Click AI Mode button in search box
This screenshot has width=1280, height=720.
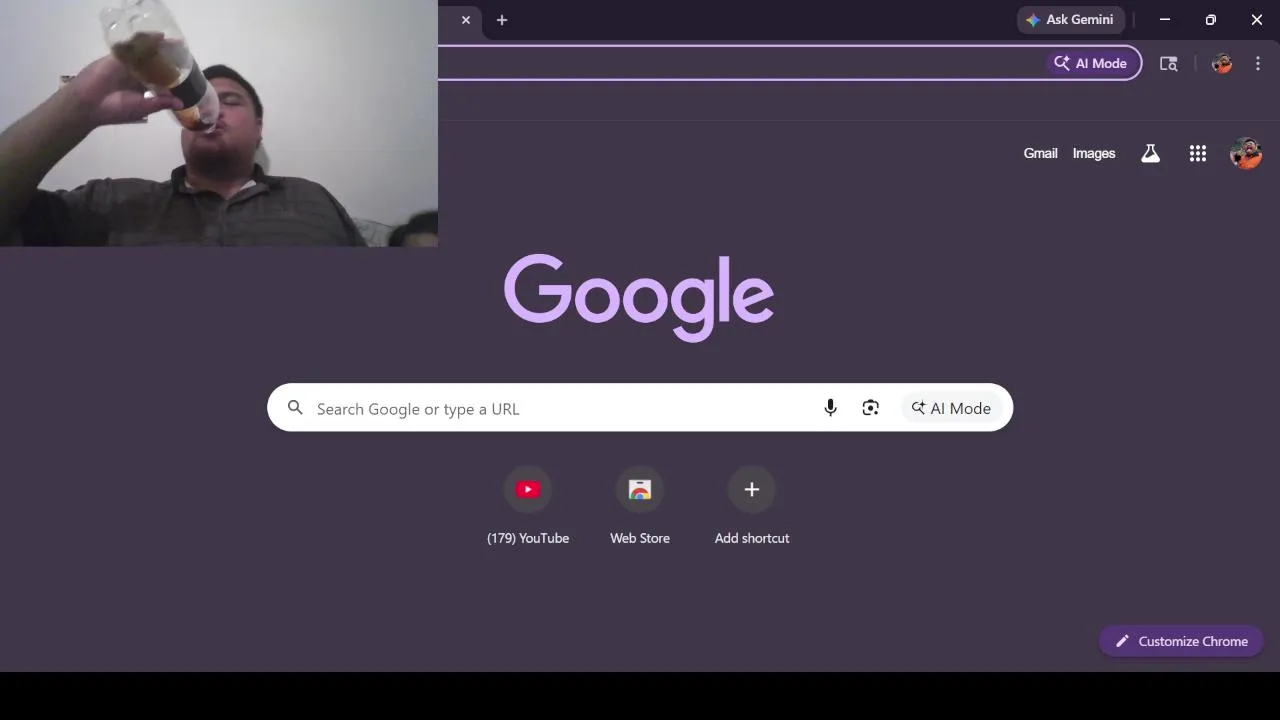pos(951,408)
